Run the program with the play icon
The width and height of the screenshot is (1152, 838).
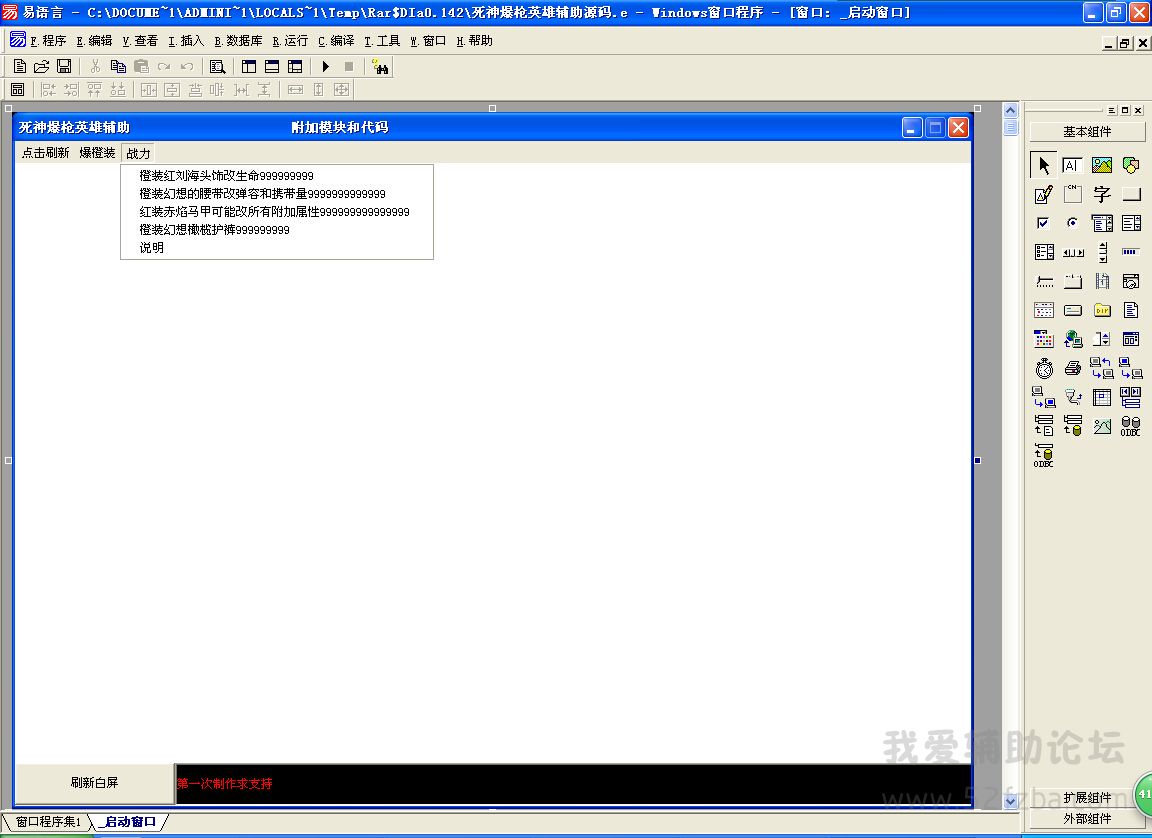(325, 67)
